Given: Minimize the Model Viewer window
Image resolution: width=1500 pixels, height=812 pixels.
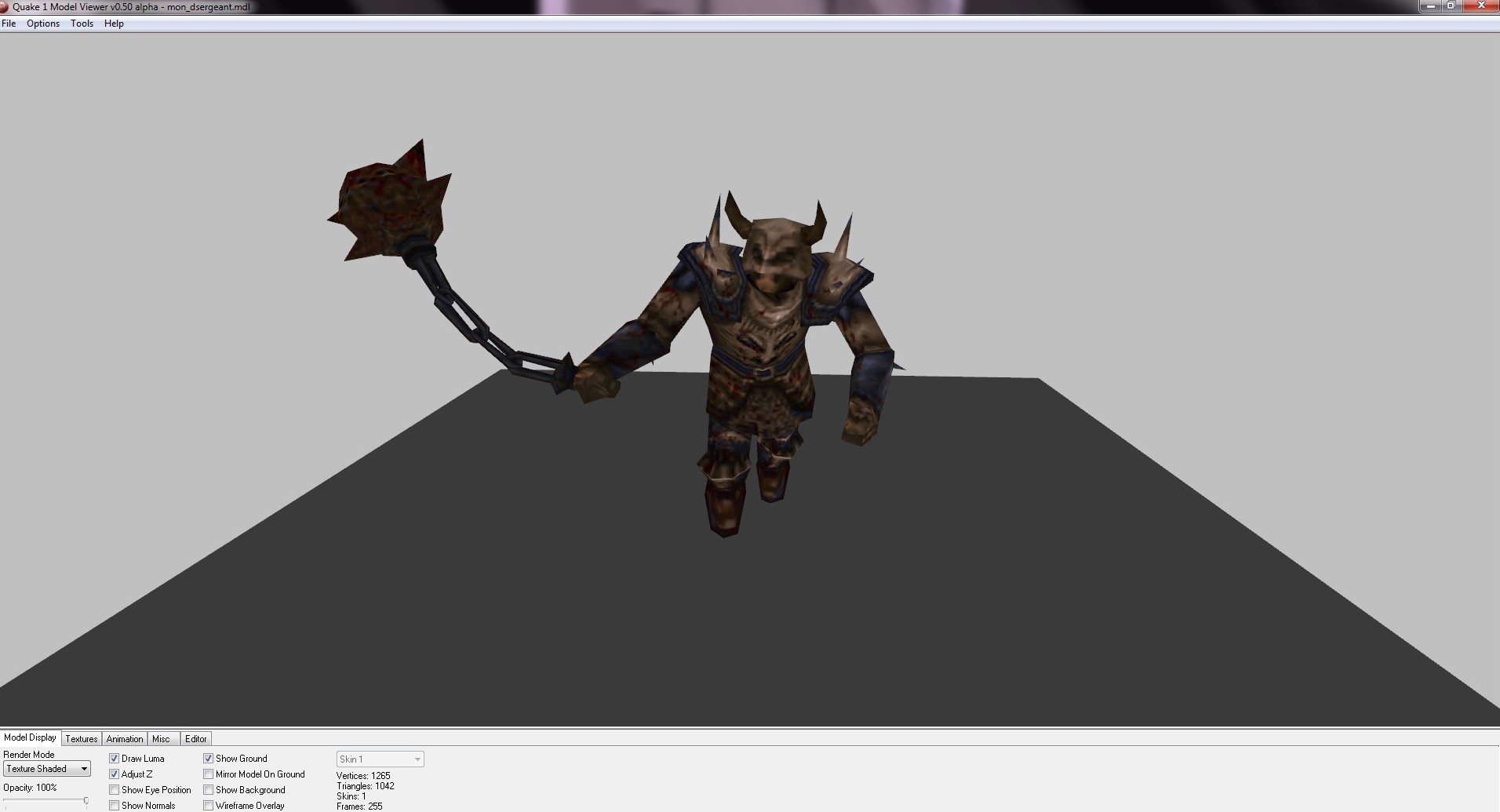Looking at the screenshot, I should [x=1433, y=5].
